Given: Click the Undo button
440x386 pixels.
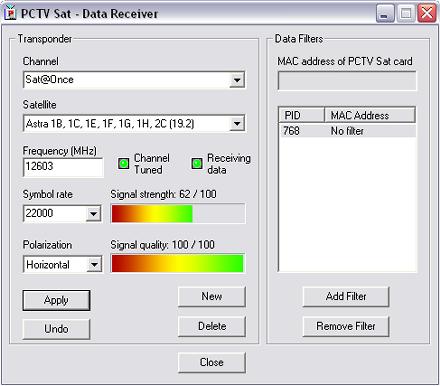Looking at the screenshot, I should point(56,329).
